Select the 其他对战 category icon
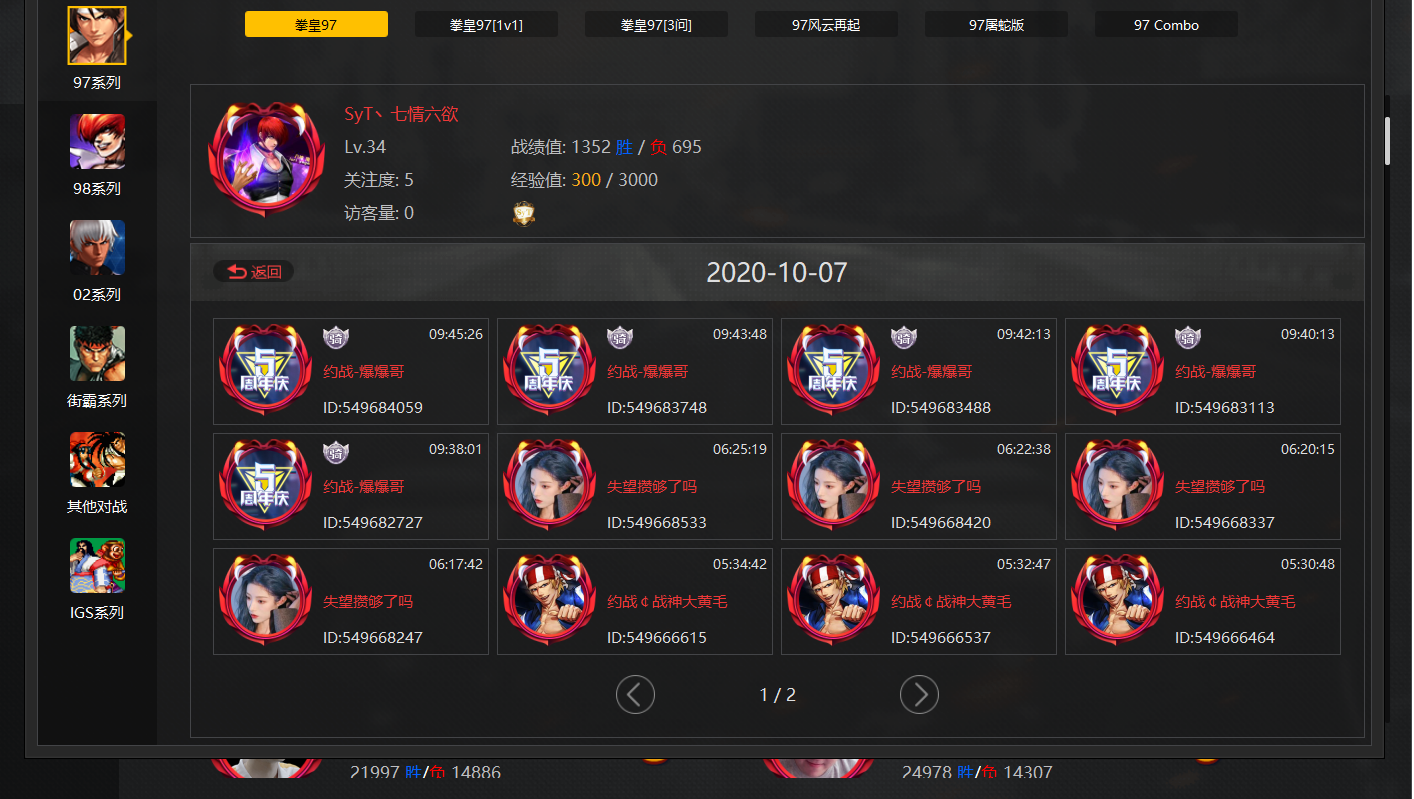Viewport: 1414px width, 799px height. pos(97,459)
